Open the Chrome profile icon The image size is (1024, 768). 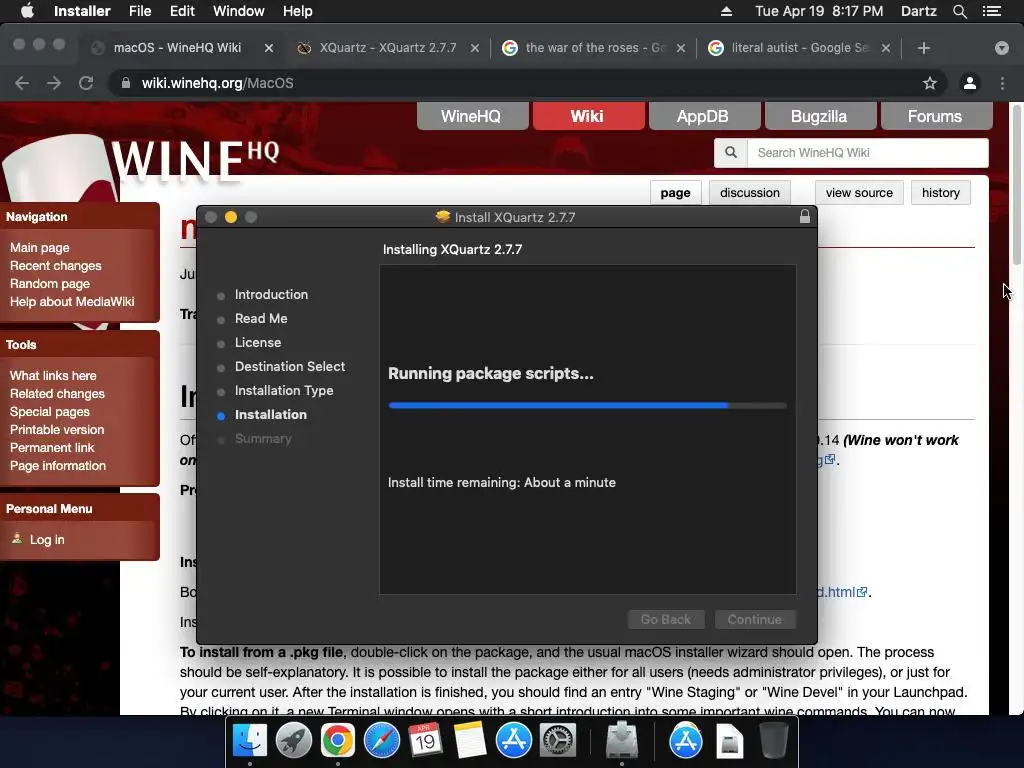970,83
